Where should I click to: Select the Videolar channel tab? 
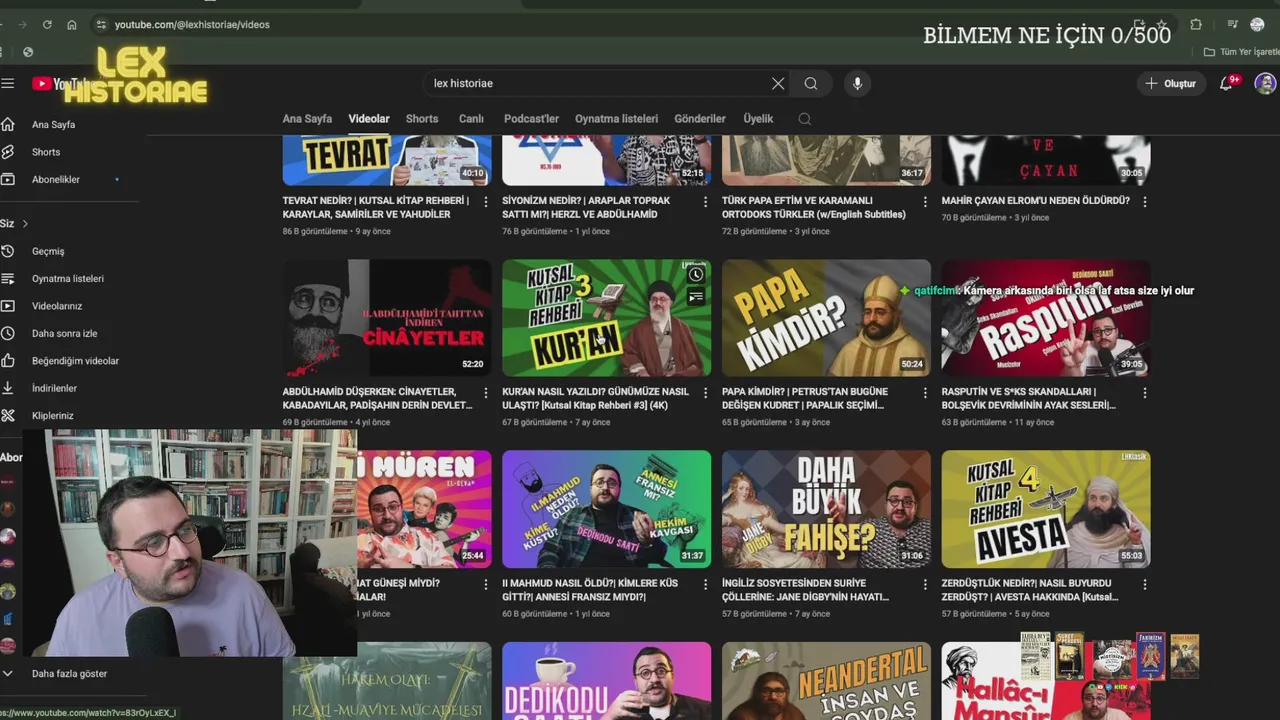(369, 119)
